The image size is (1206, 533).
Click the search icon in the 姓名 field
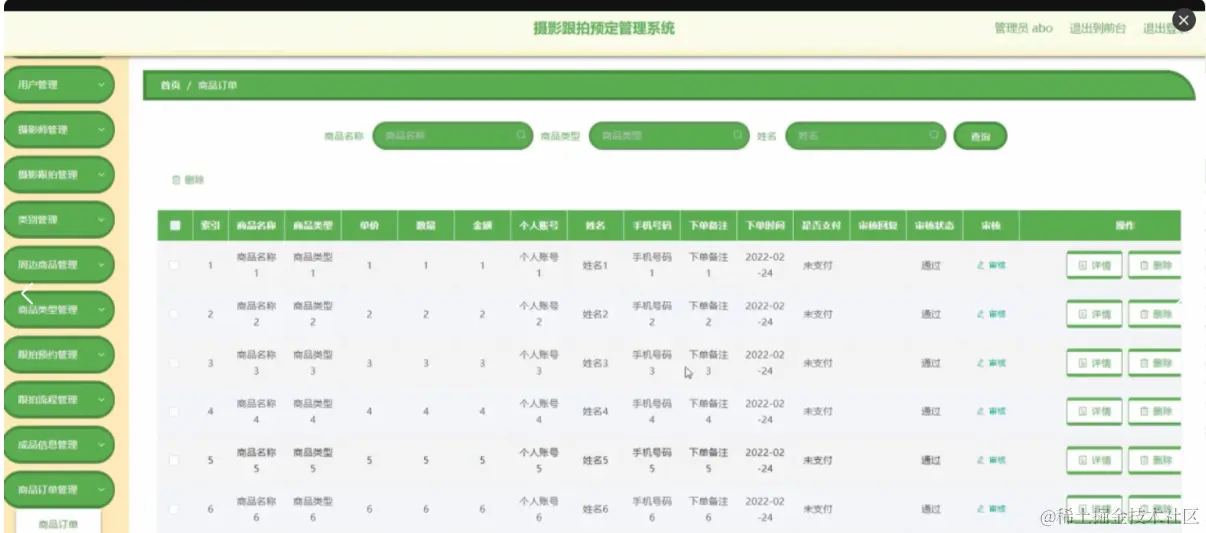pyautogui.click(x=934, y=134)
